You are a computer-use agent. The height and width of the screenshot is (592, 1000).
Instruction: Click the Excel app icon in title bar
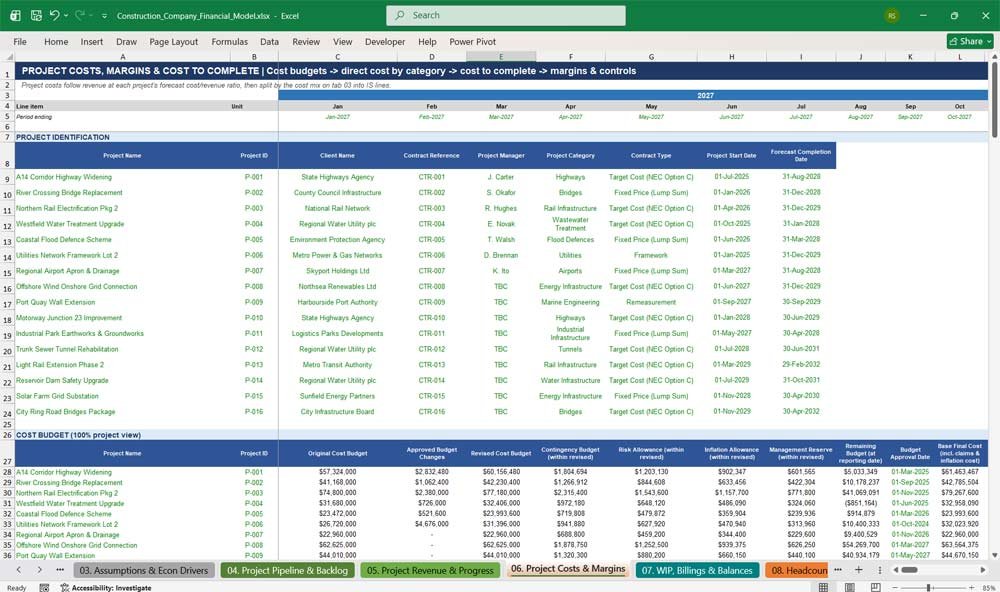(15, 15)
